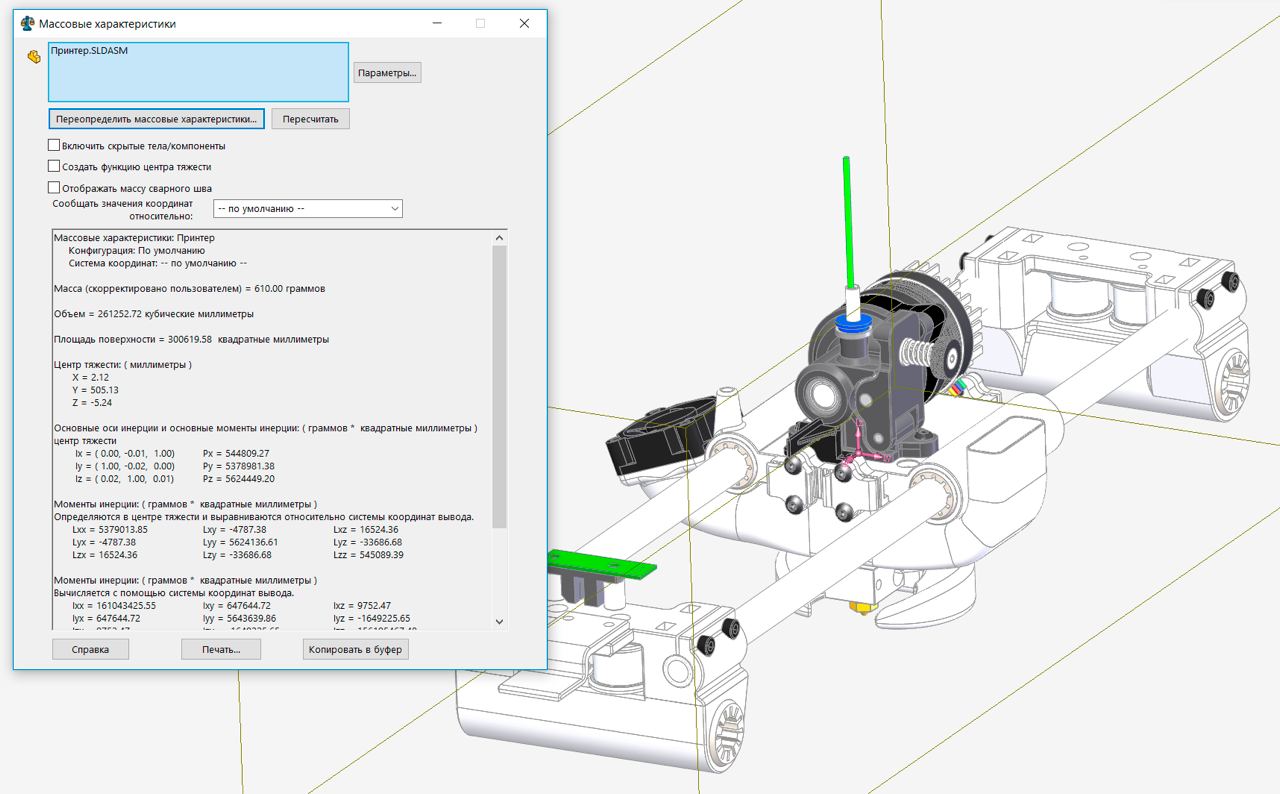Viewport: 1280px width, 794px height.
Task: Click principal moment 'Pz = 5624449.20'
Action: (x=238, y=479)
